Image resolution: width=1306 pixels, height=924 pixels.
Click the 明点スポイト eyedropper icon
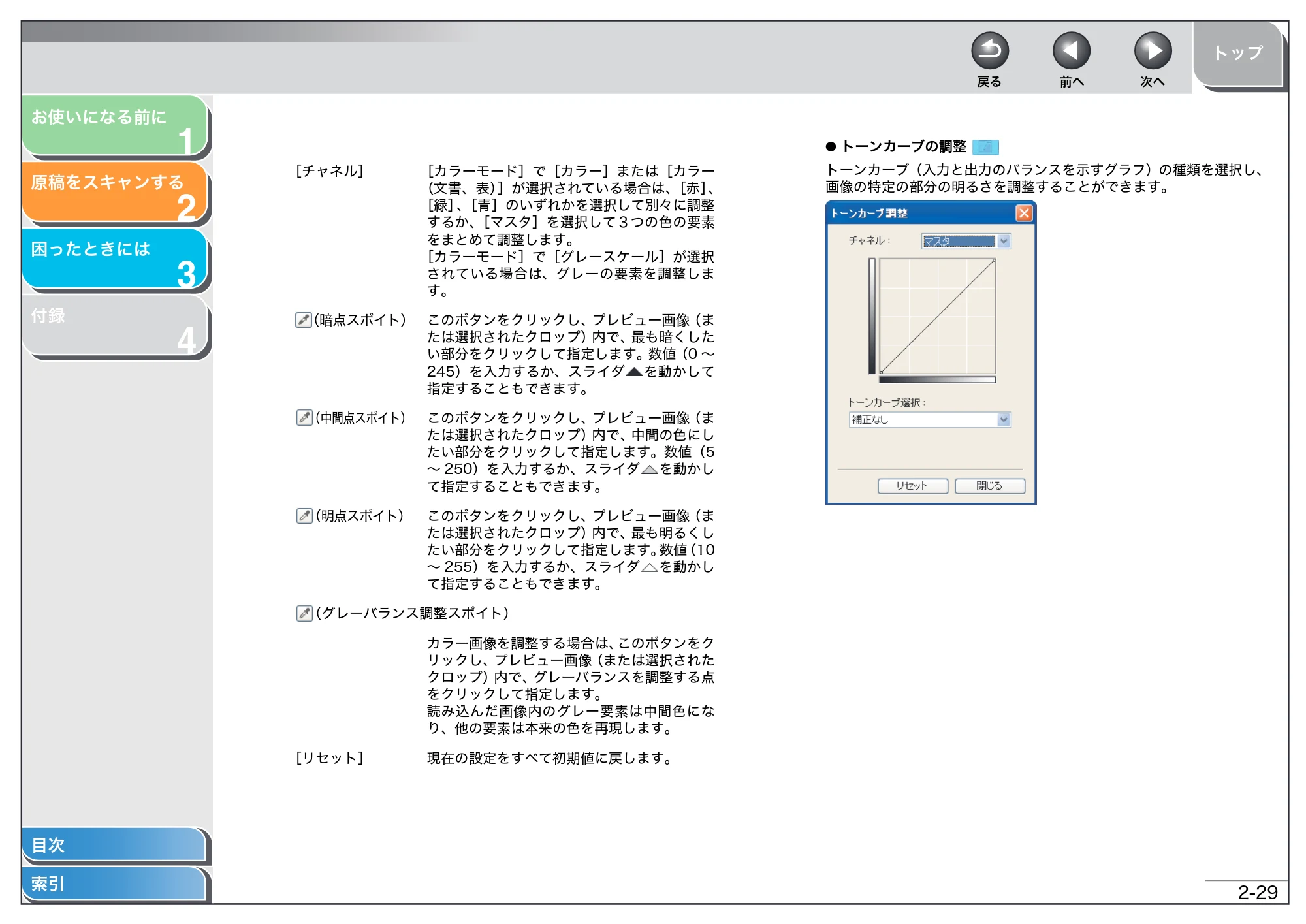(x=304, y=516)
